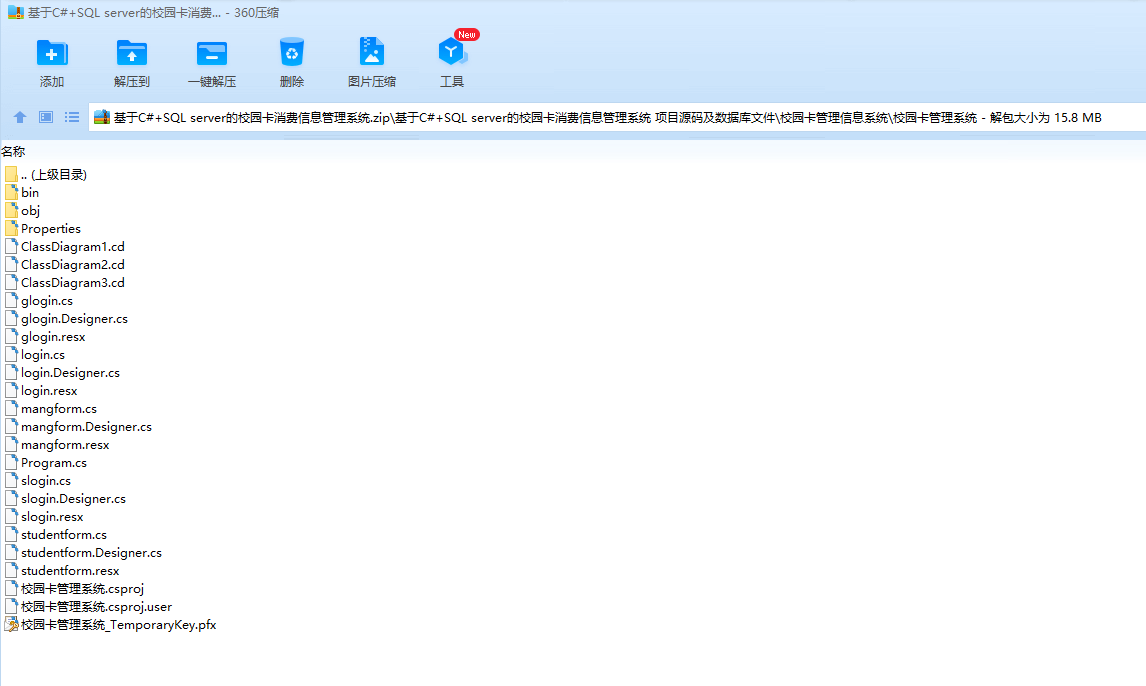Viewport: 1146px width, 686px height.
Task: Go up one directory with arrow icon
Action: (x=20, y=117)
